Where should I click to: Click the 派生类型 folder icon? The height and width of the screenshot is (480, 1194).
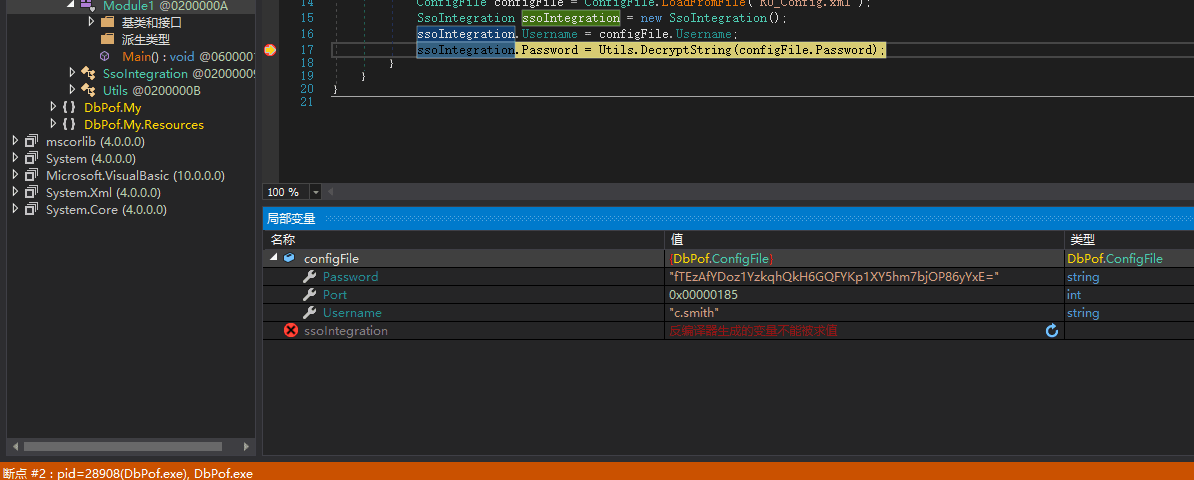pos(107,39)
